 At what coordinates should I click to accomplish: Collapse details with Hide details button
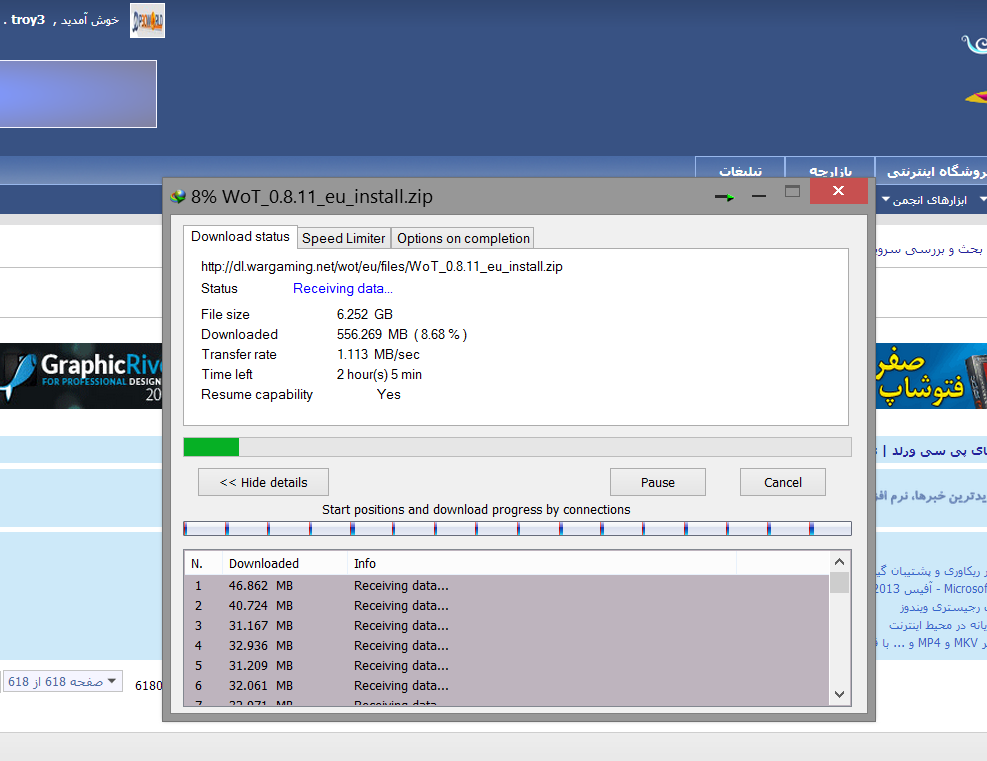[263, 482]
